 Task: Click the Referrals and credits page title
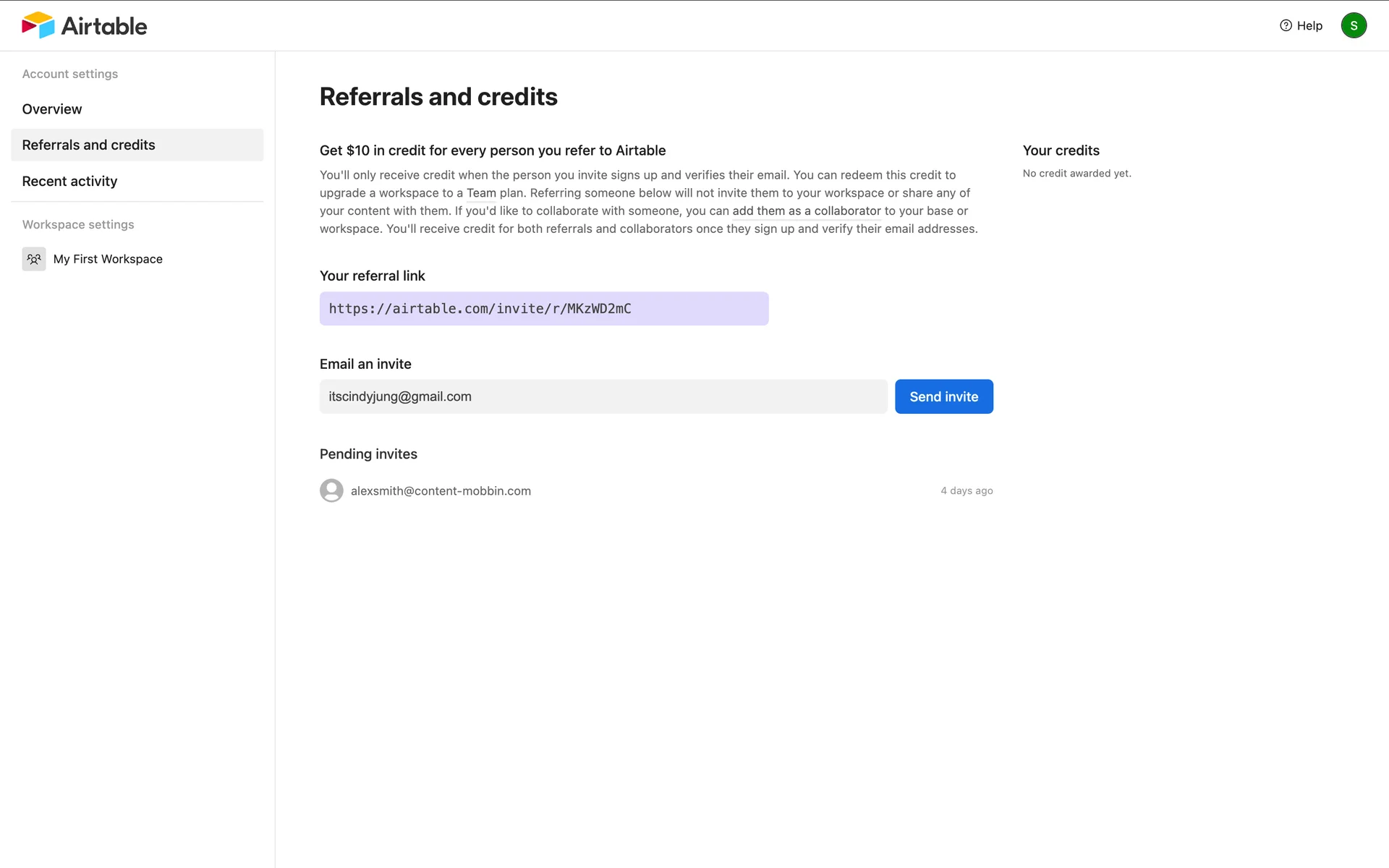point(438,97)
